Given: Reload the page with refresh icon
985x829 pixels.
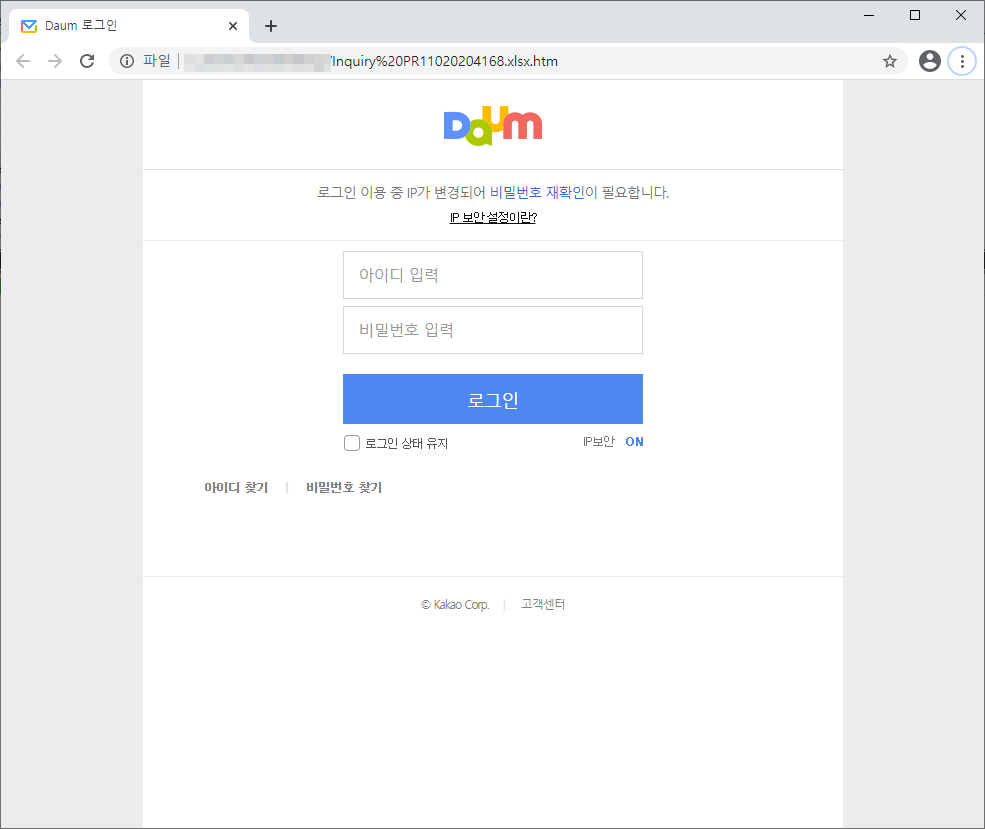Looking at the screenshot, I should pyautogui.click(x=87, y=61).
